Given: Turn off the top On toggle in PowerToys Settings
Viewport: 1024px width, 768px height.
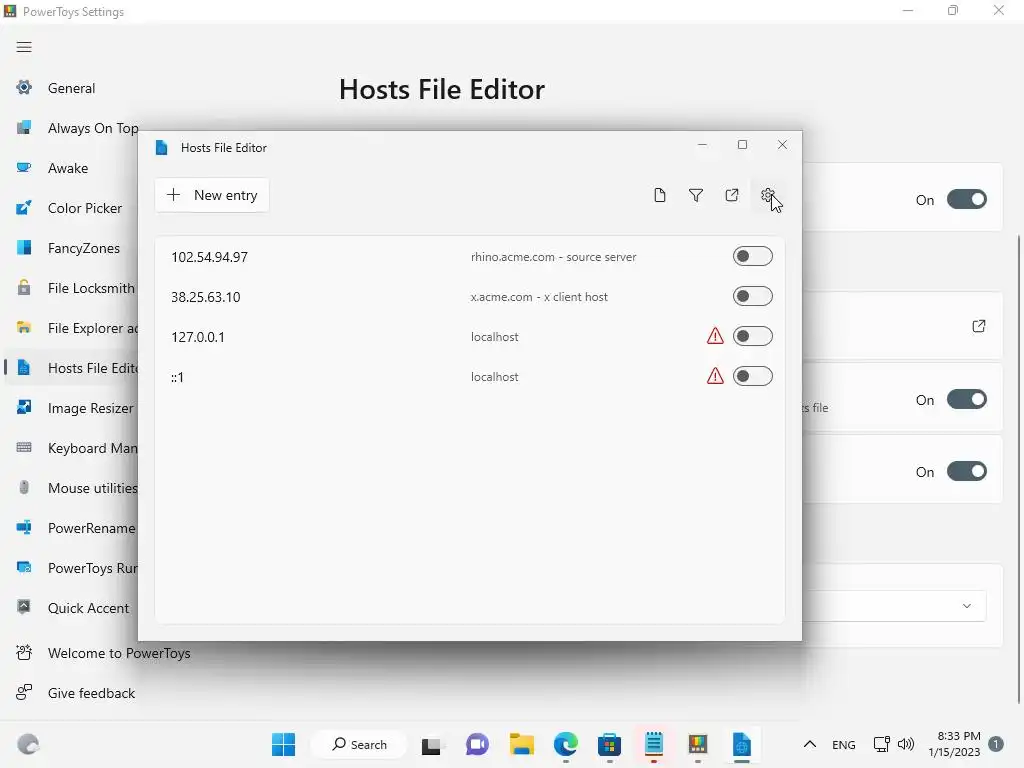Looking at the screenshot, I should pos(967,199).
